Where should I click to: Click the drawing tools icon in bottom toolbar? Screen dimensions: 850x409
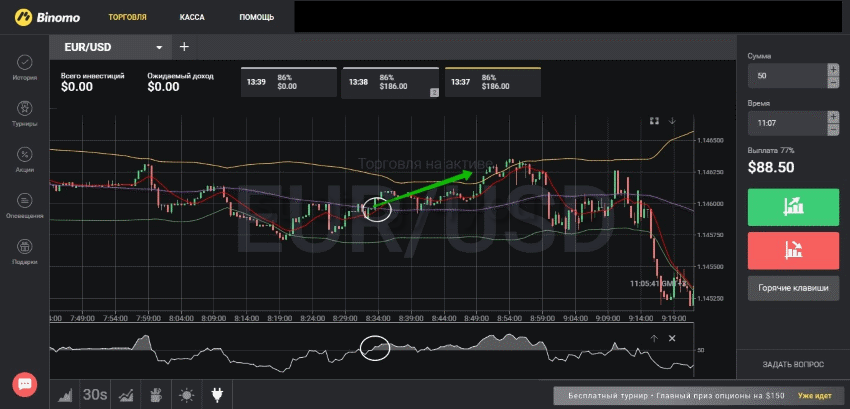click(x=157, y=395)
